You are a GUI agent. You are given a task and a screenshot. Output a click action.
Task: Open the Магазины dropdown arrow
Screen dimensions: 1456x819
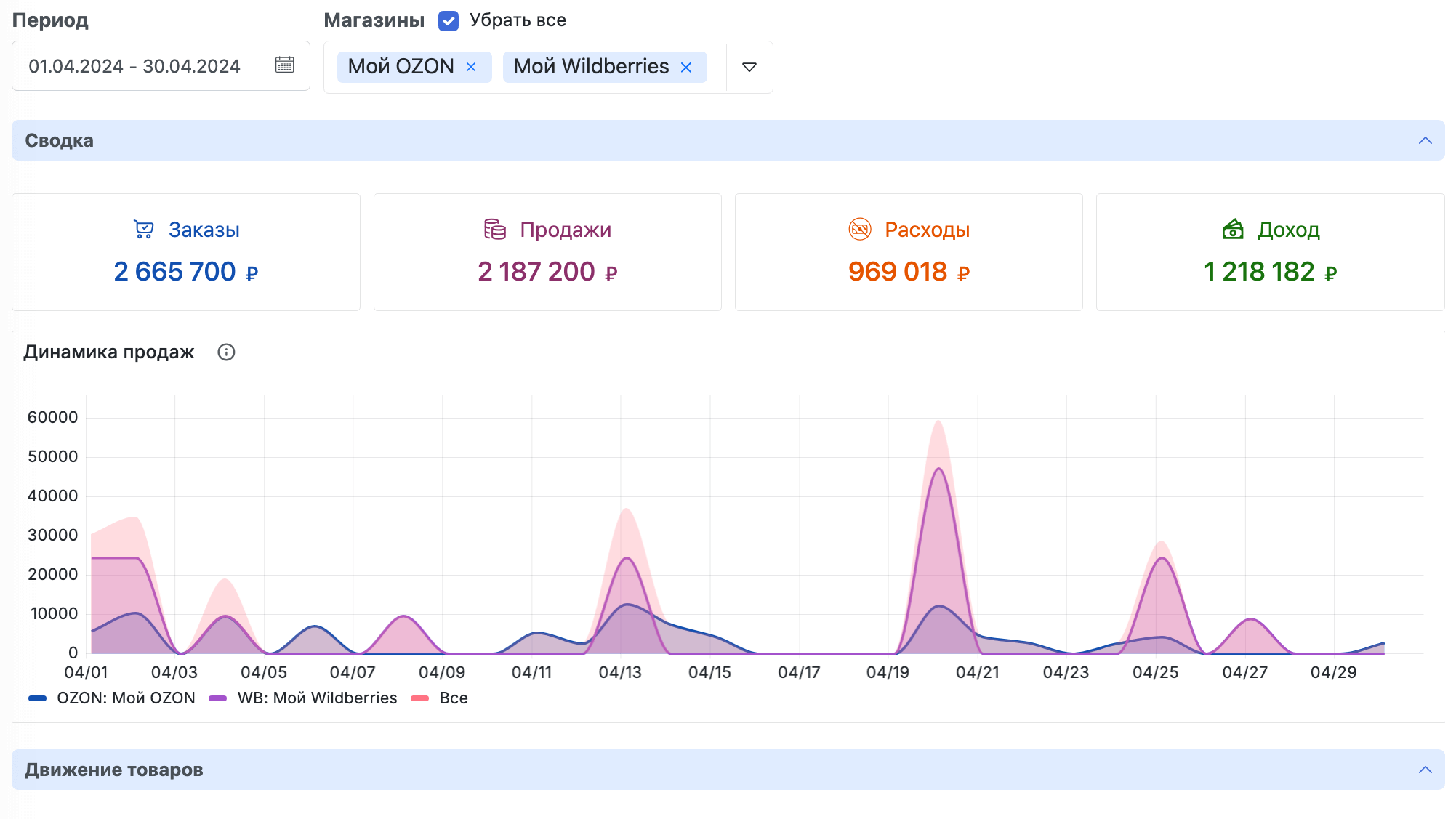pyautogui.click(x=749, y=67)
